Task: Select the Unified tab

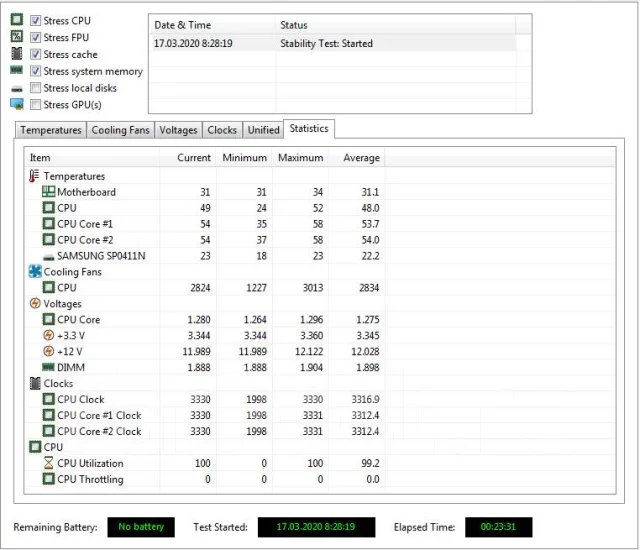Action: pyautogui.click(x=264, y=130)
